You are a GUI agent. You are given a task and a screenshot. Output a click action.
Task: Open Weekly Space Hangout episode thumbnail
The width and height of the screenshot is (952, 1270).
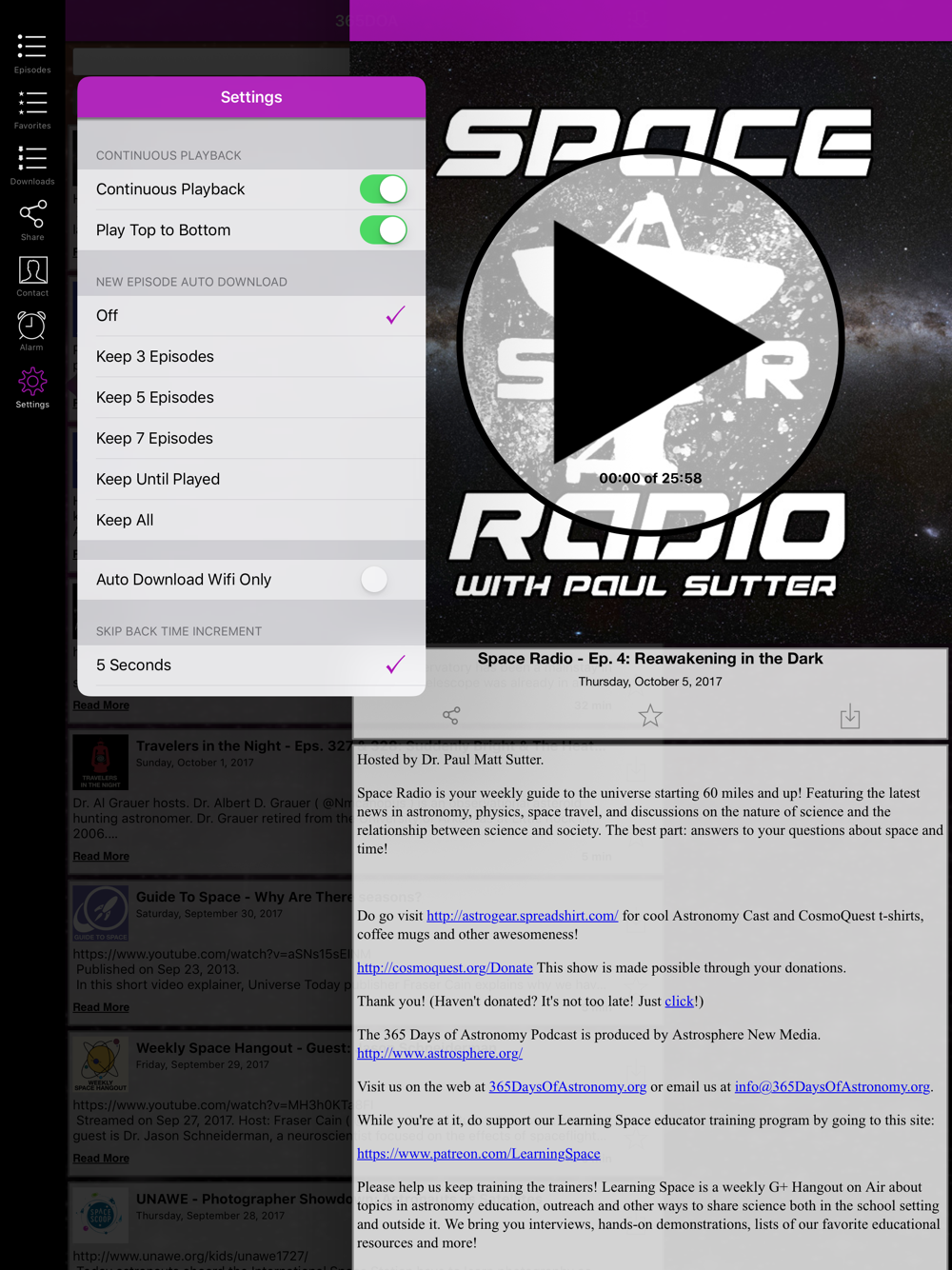pyautogui.click(x=101, y=1063)
